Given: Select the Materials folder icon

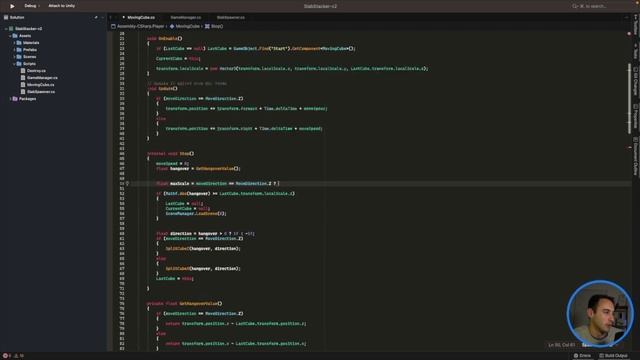Looking at the screenshot, I should (19, 43).
